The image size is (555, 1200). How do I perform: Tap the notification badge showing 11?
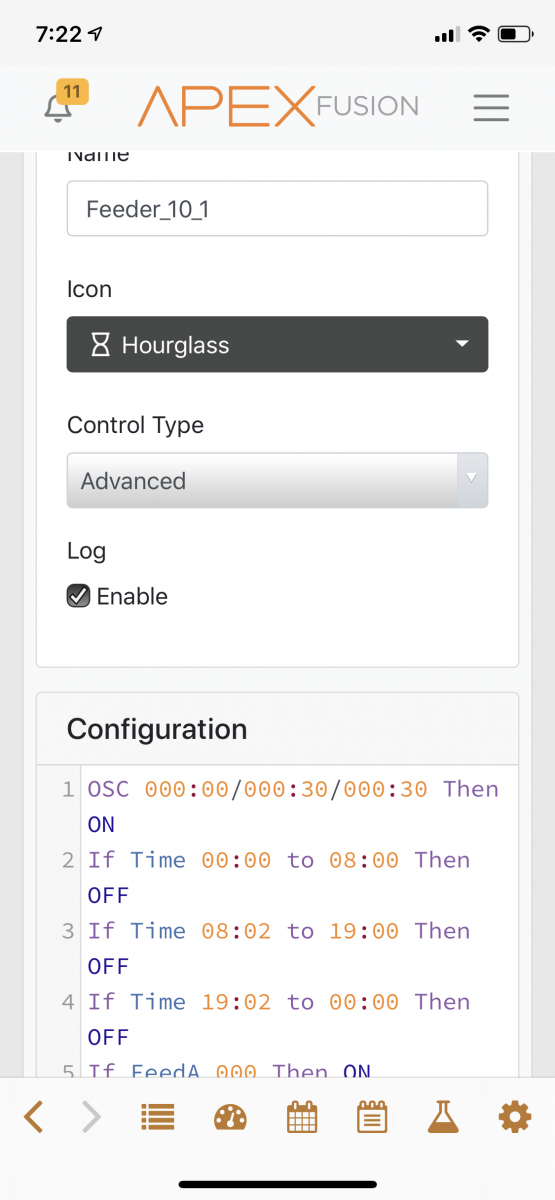(x=72, y=92)
